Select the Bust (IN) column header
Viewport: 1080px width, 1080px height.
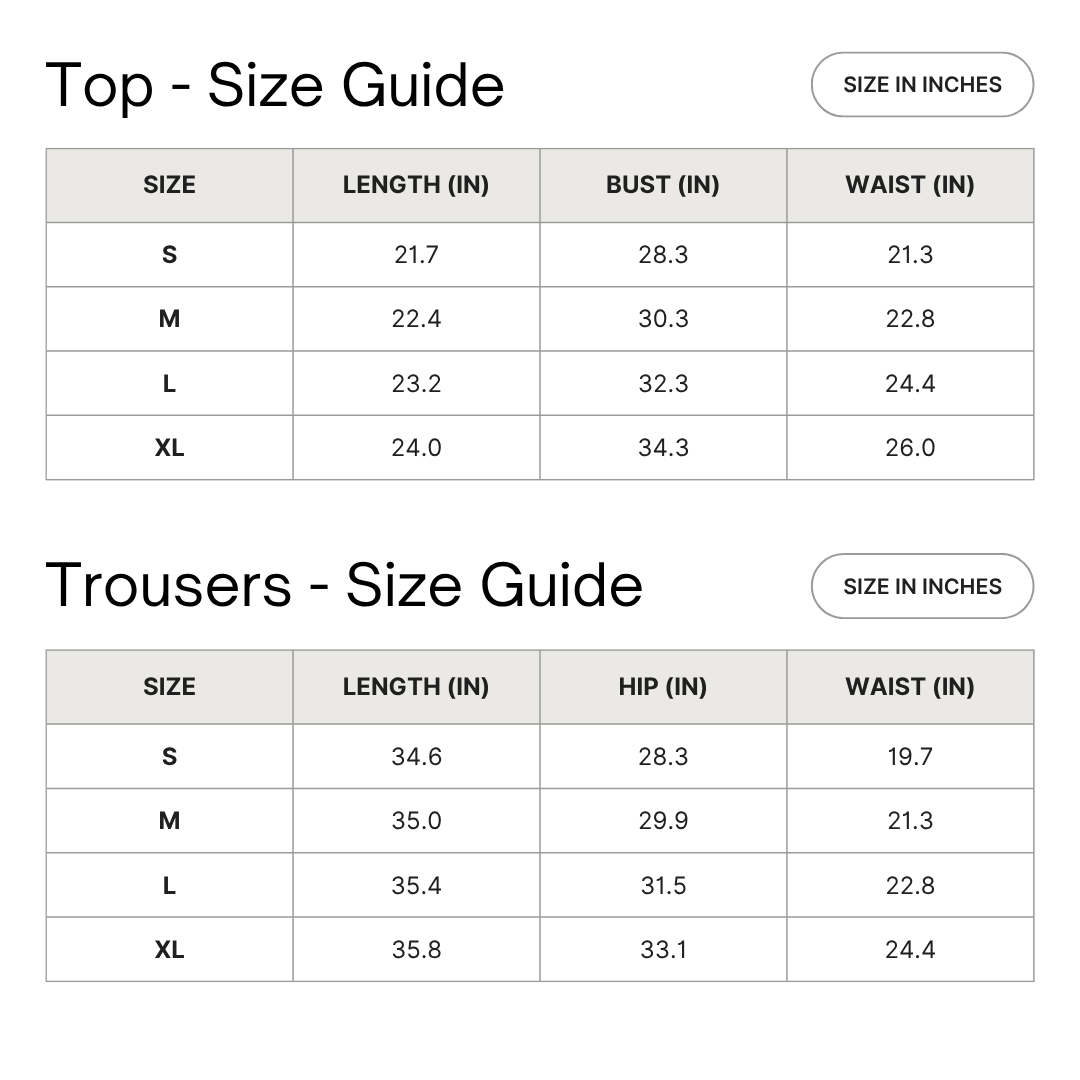663,185
